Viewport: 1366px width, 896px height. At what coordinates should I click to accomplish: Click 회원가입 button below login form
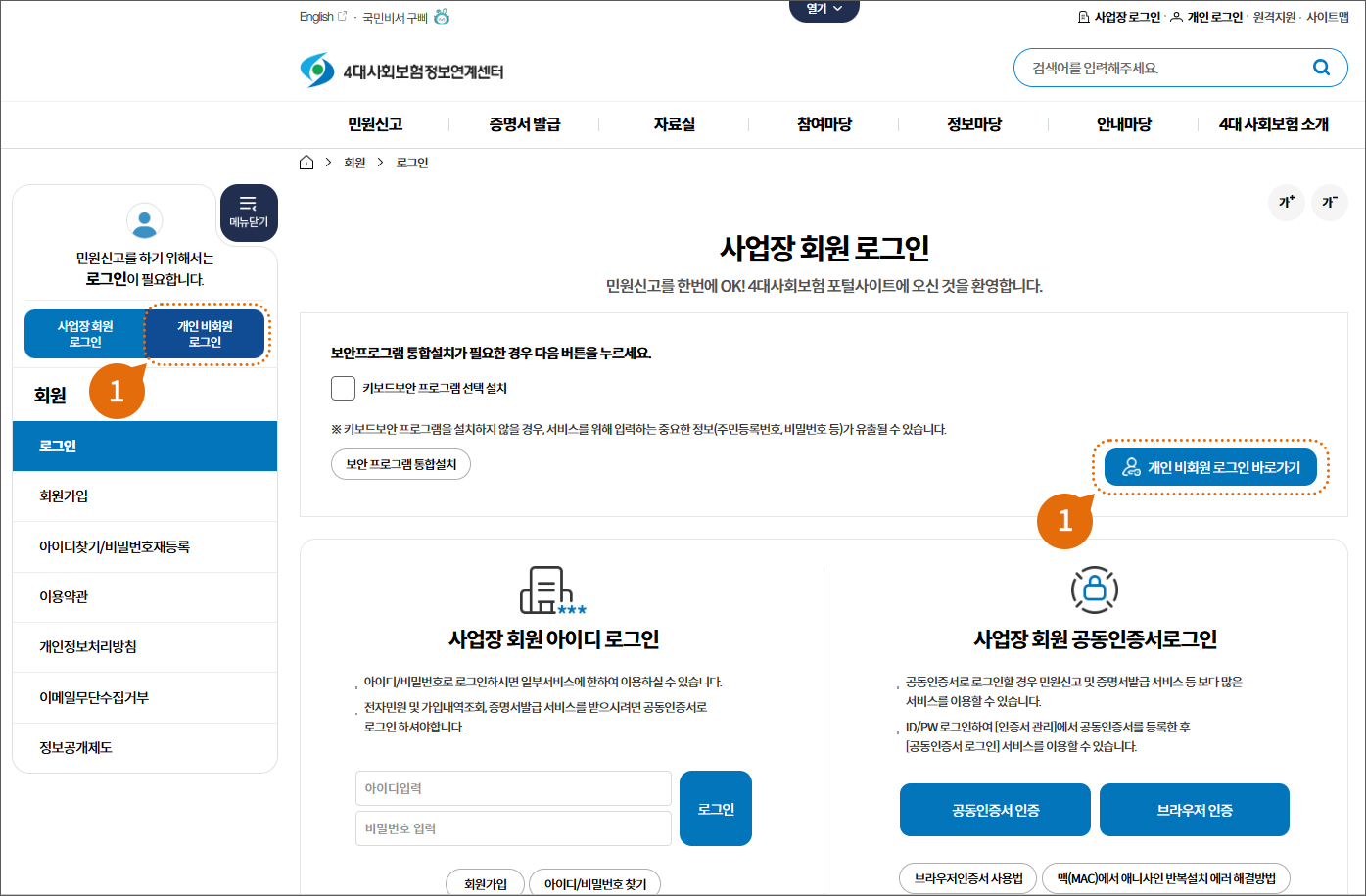point(486,883)
